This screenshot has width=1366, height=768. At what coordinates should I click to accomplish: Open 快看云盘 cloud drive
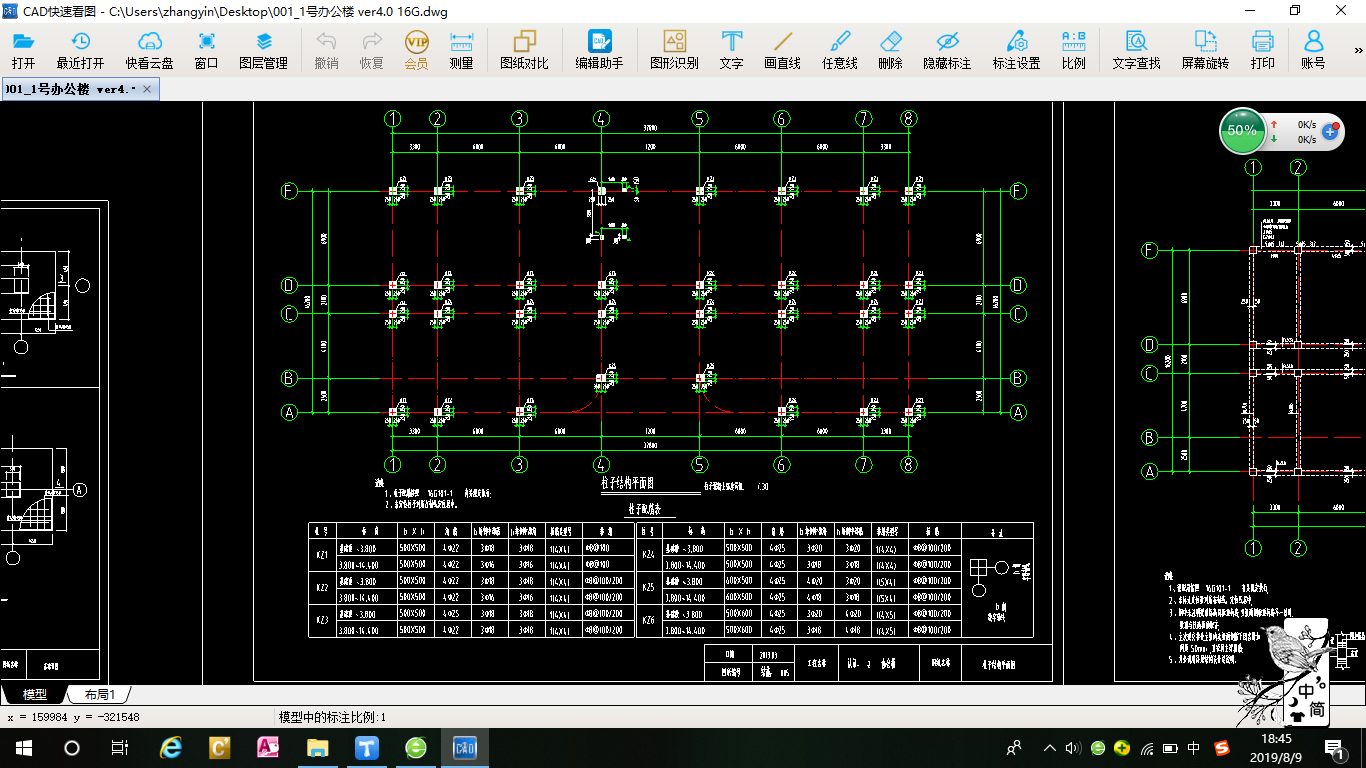149,49
